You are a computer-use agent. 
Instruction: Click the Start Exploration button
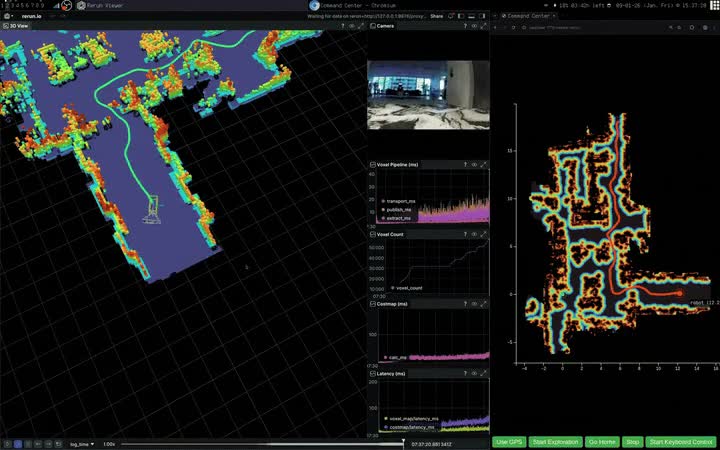pyautogui.click(x=556, y=442)
